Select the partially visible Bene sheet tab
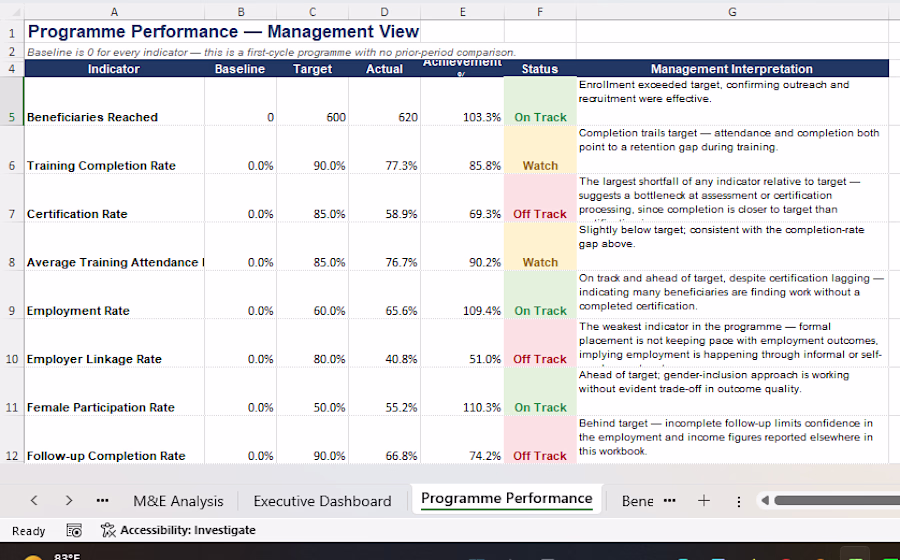Viewport: 900px width, 560px height. coord(637,501)
